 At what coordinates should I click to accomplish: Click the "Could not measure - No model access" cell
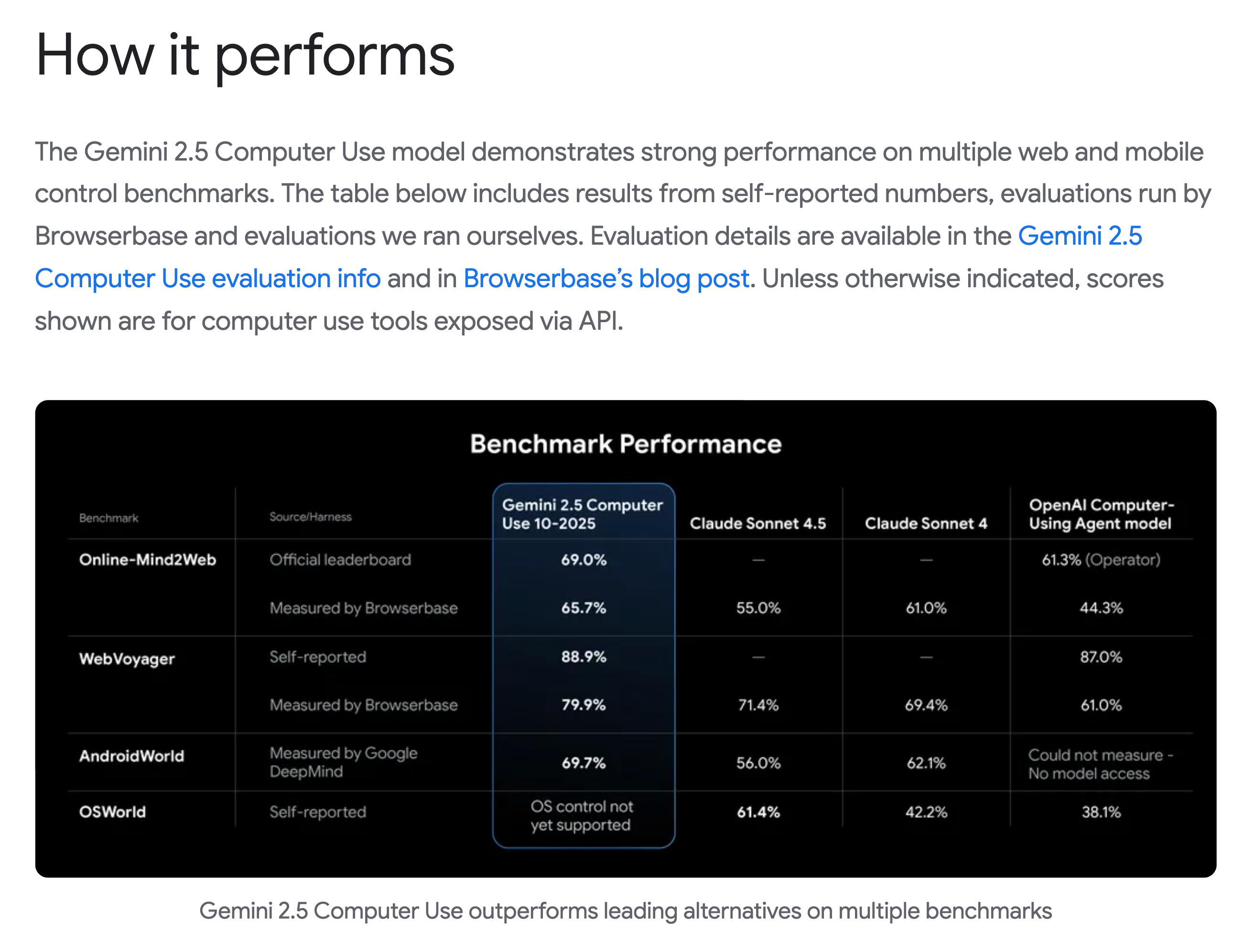pos(1100,764)
